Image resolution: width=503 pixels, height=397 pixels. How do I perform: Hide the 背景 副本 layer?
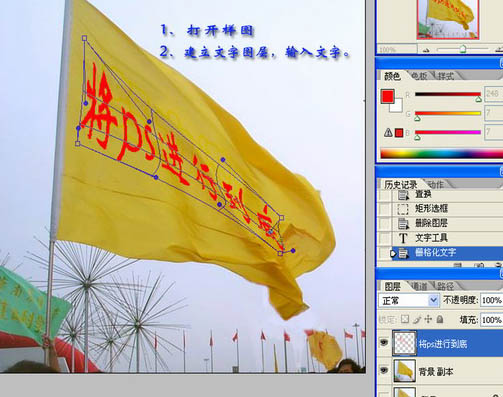384,370
